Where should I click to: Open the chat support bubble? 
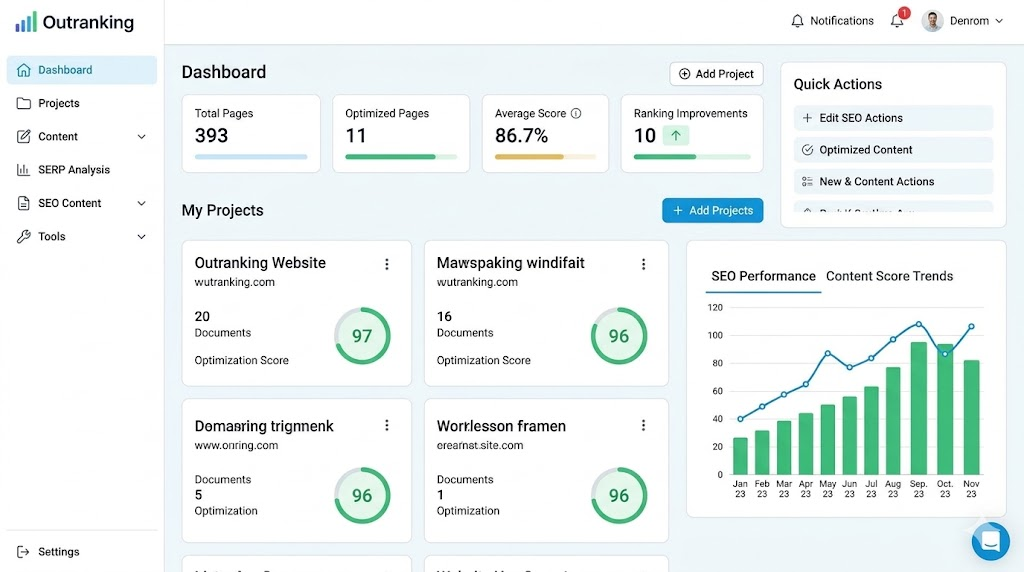990,541
